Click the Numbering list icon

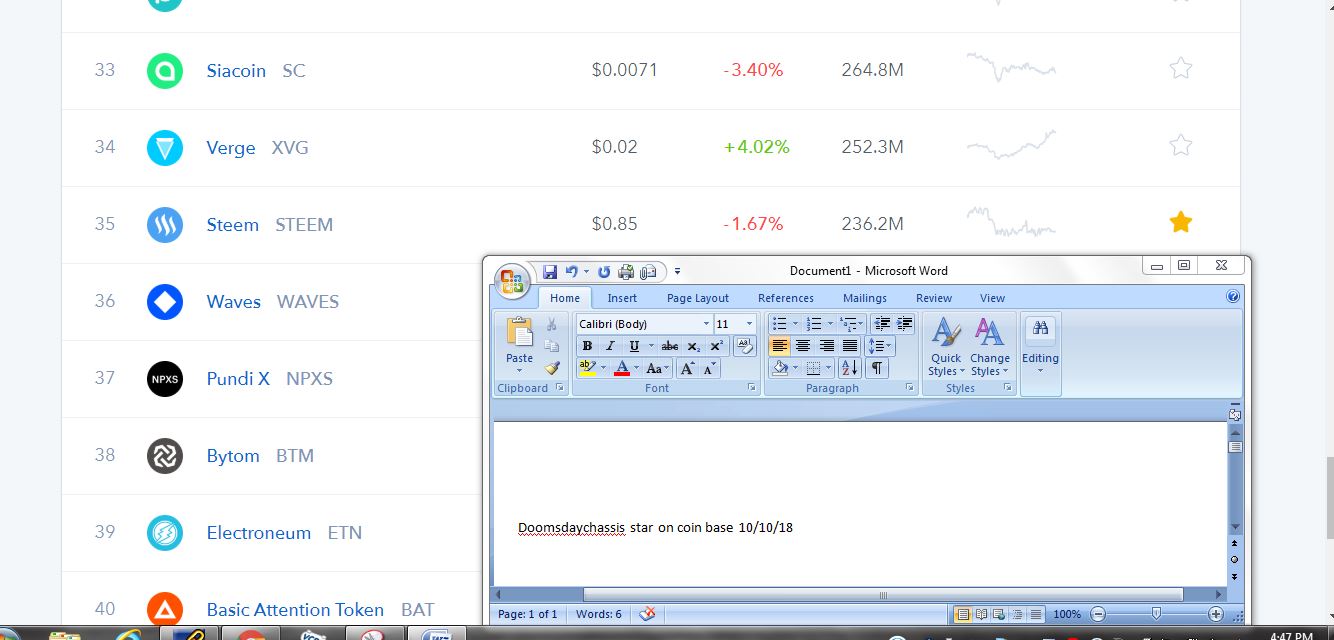tap(814, 324)
